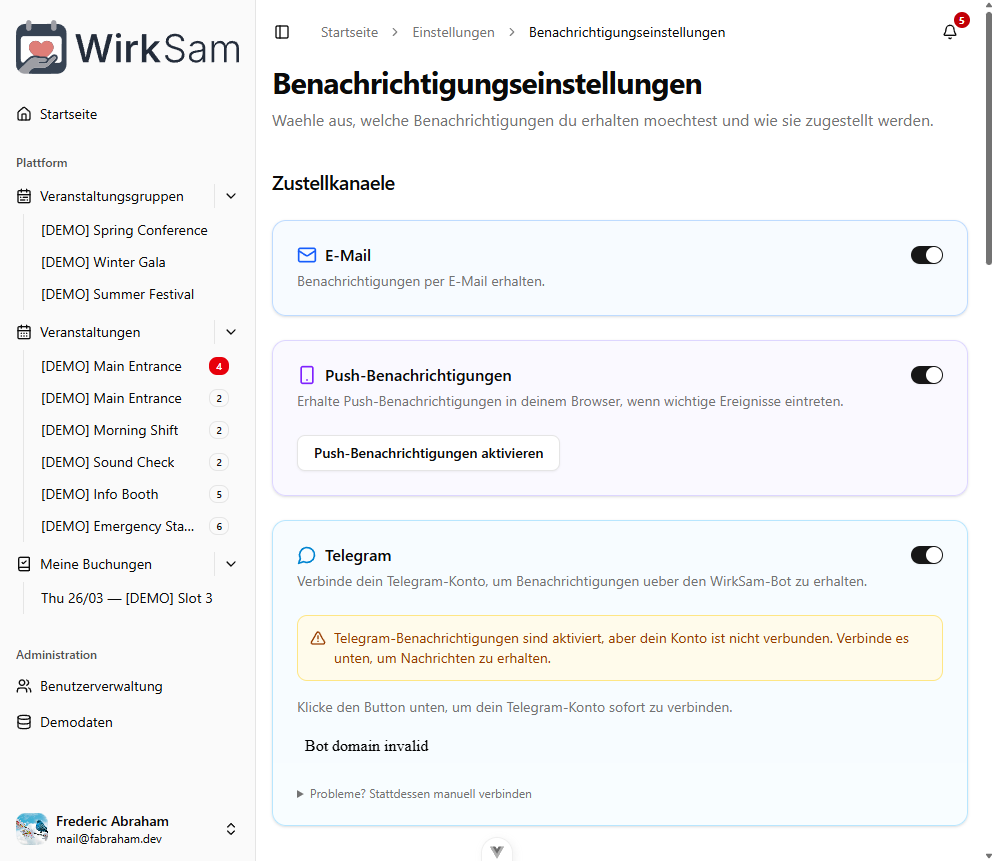This screenshot has width=994, height=861.
Task: Open [DEMO] Main Entrance with 4 badge
Action: pos(112,366)
